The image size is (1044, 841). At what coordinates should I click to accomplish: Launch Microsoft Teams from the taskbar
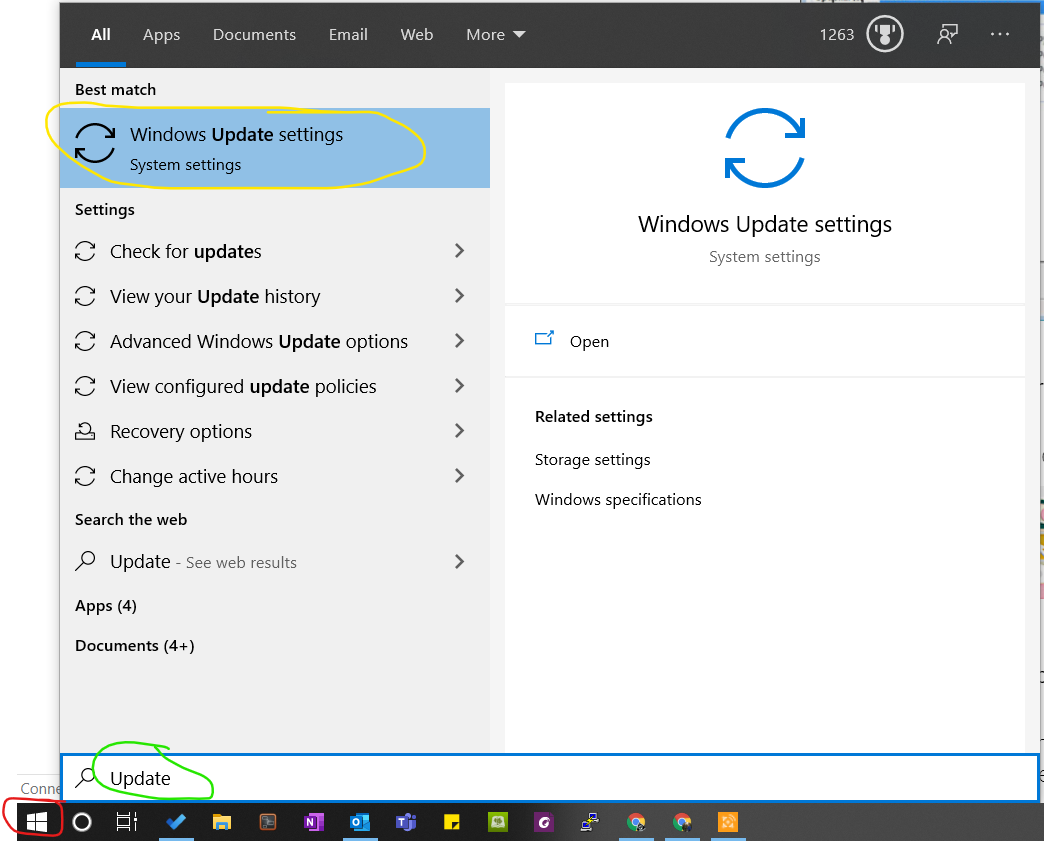pyautogui.click(x=405, y=822)
